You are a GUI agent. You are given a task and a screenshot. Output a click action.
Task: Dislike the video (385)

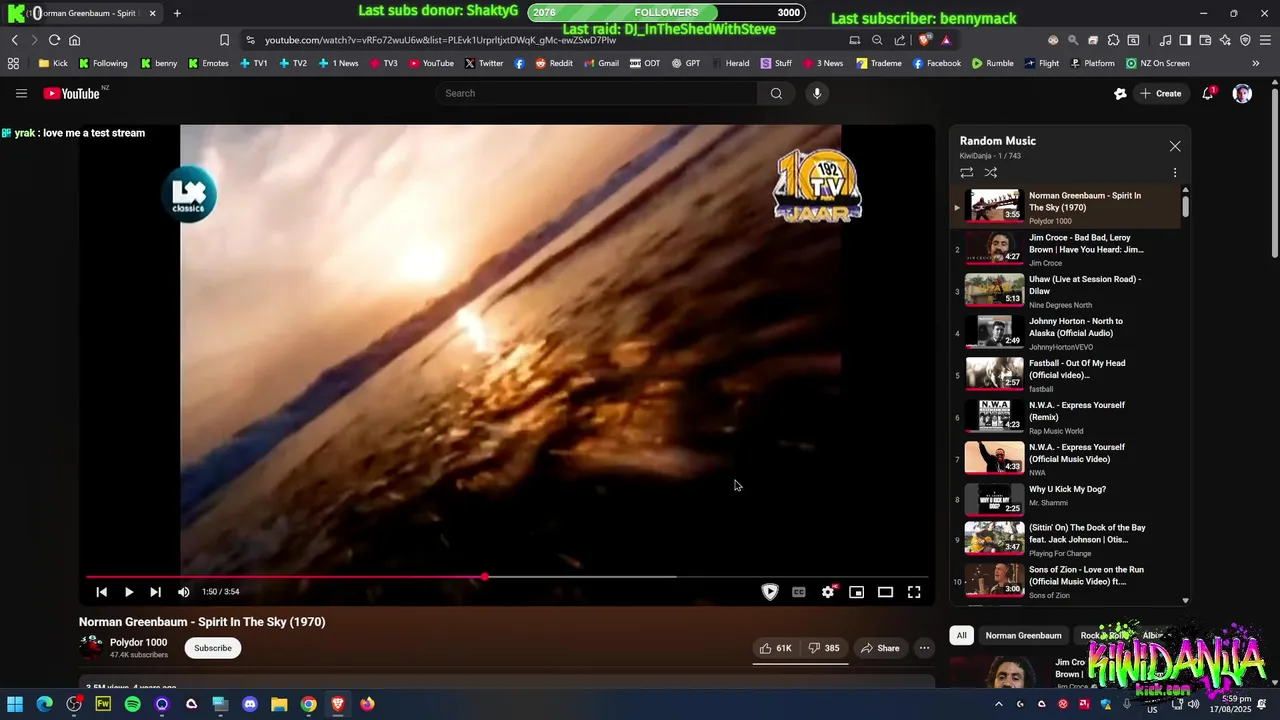pos(824,648)
